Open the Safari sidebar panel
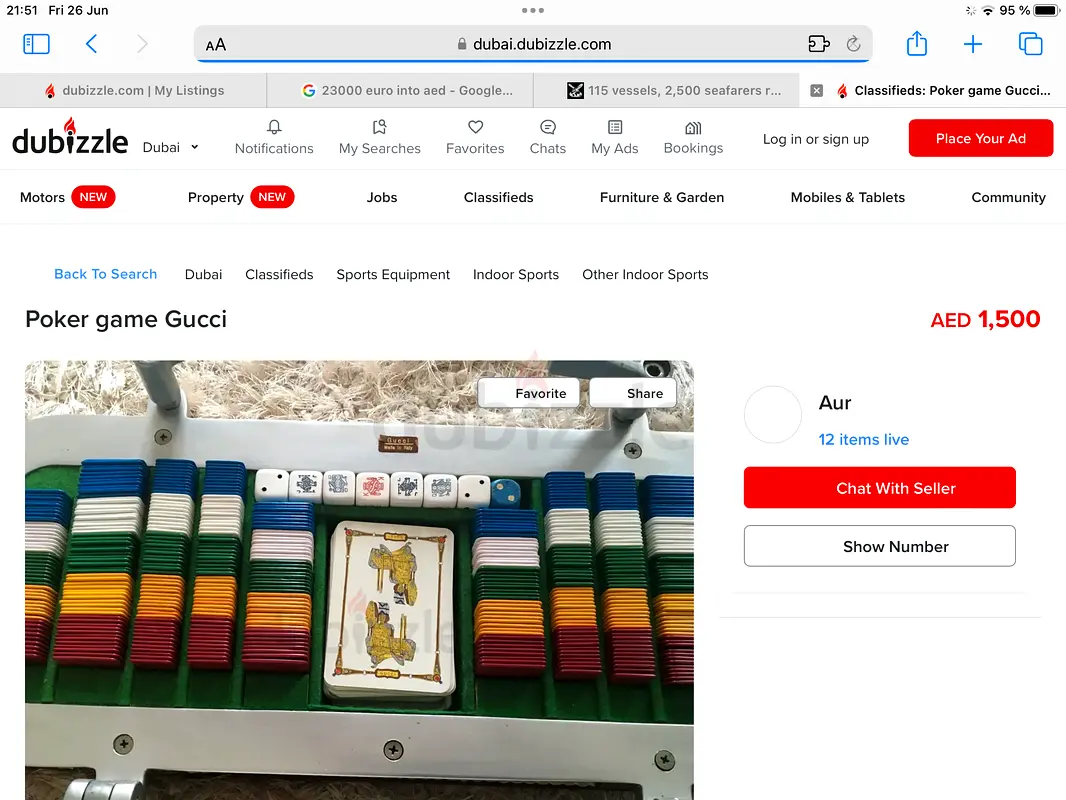The width and height of the screenshot is (1066, 800). (36, 44)
